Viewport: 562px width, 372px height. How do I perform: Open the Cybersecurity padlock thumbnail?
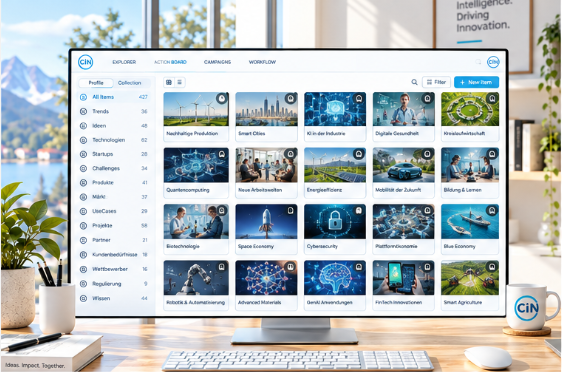(x=335, y=221)
